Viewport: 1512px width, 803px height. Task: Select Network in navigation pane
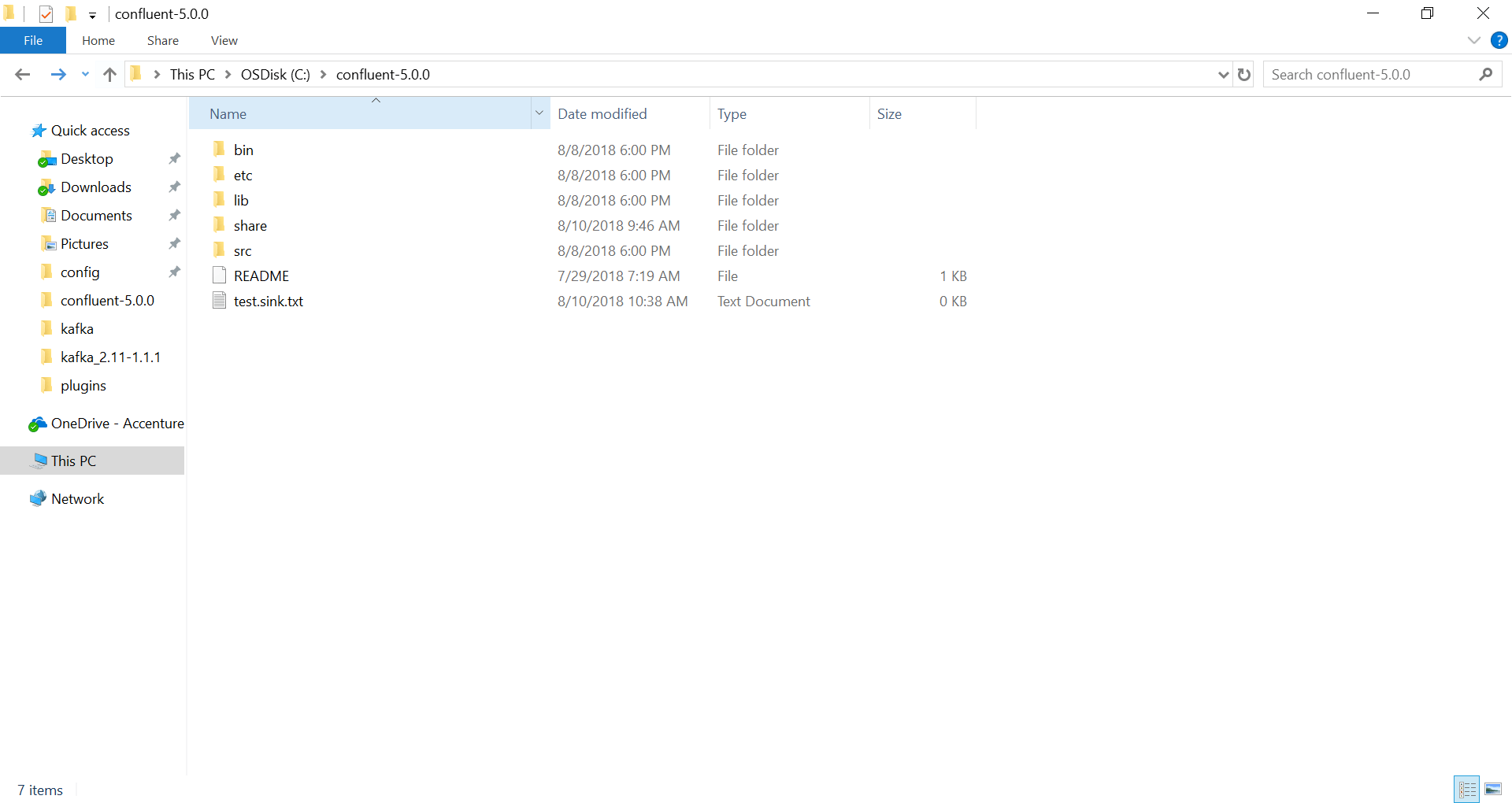[x=77, y=499]
